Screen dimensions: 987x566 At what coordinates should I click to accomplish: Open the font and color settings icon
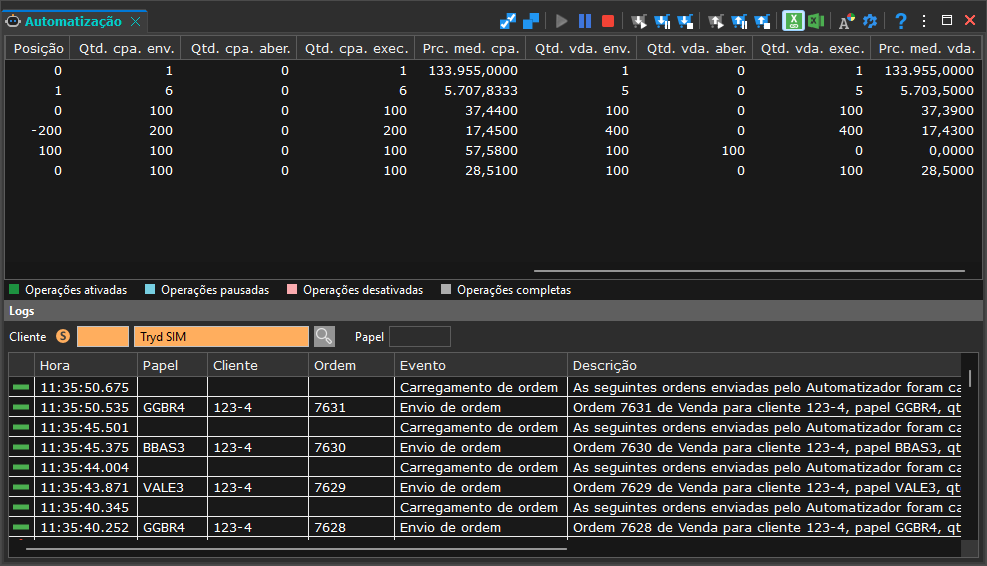pyautogui.click(x=847, y=21)
